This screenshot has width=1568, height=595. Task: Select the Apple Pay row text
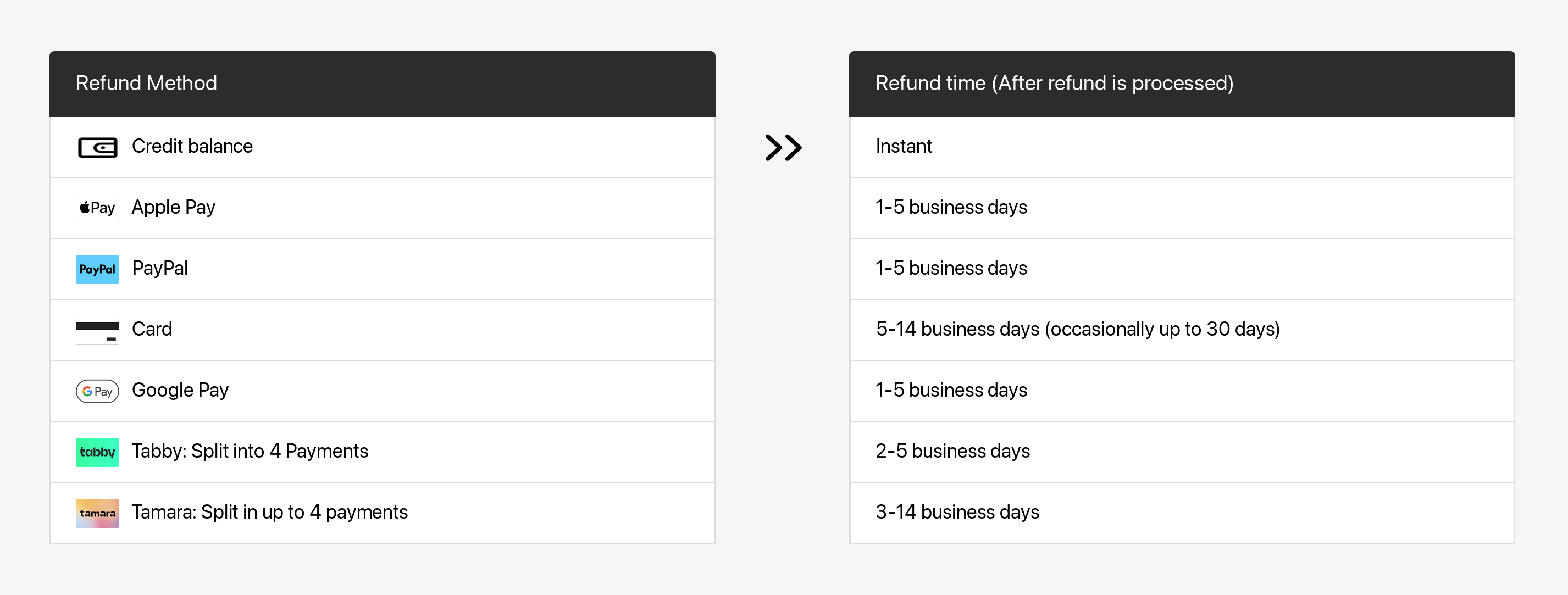pos(174,208)
